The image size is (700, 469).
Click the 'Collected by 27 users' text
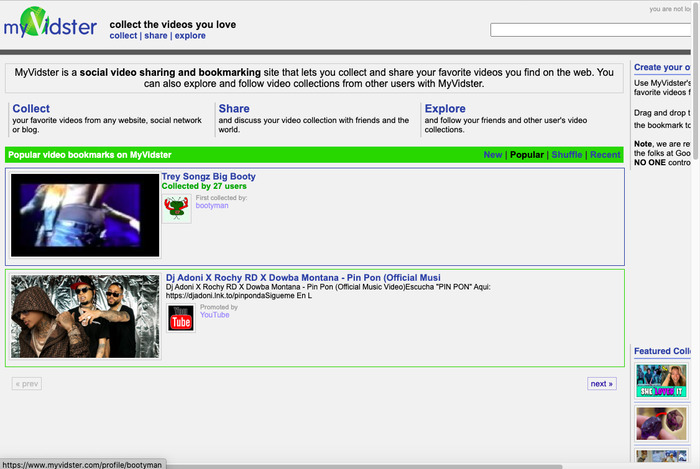pyautogui.click(x=204, y=186)
